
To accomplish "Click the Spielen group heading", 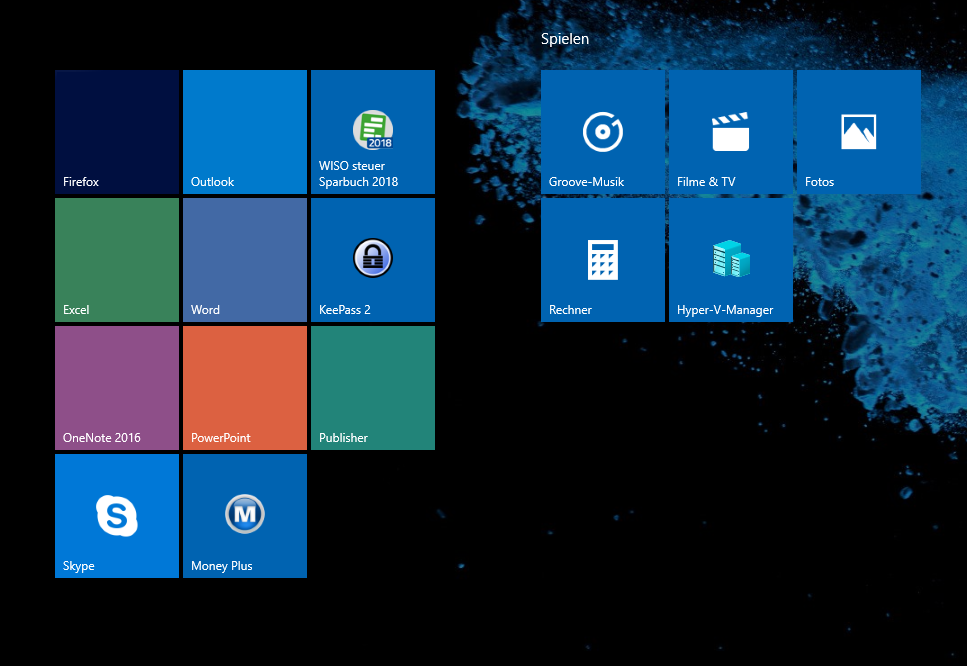I will coord(565,39).
